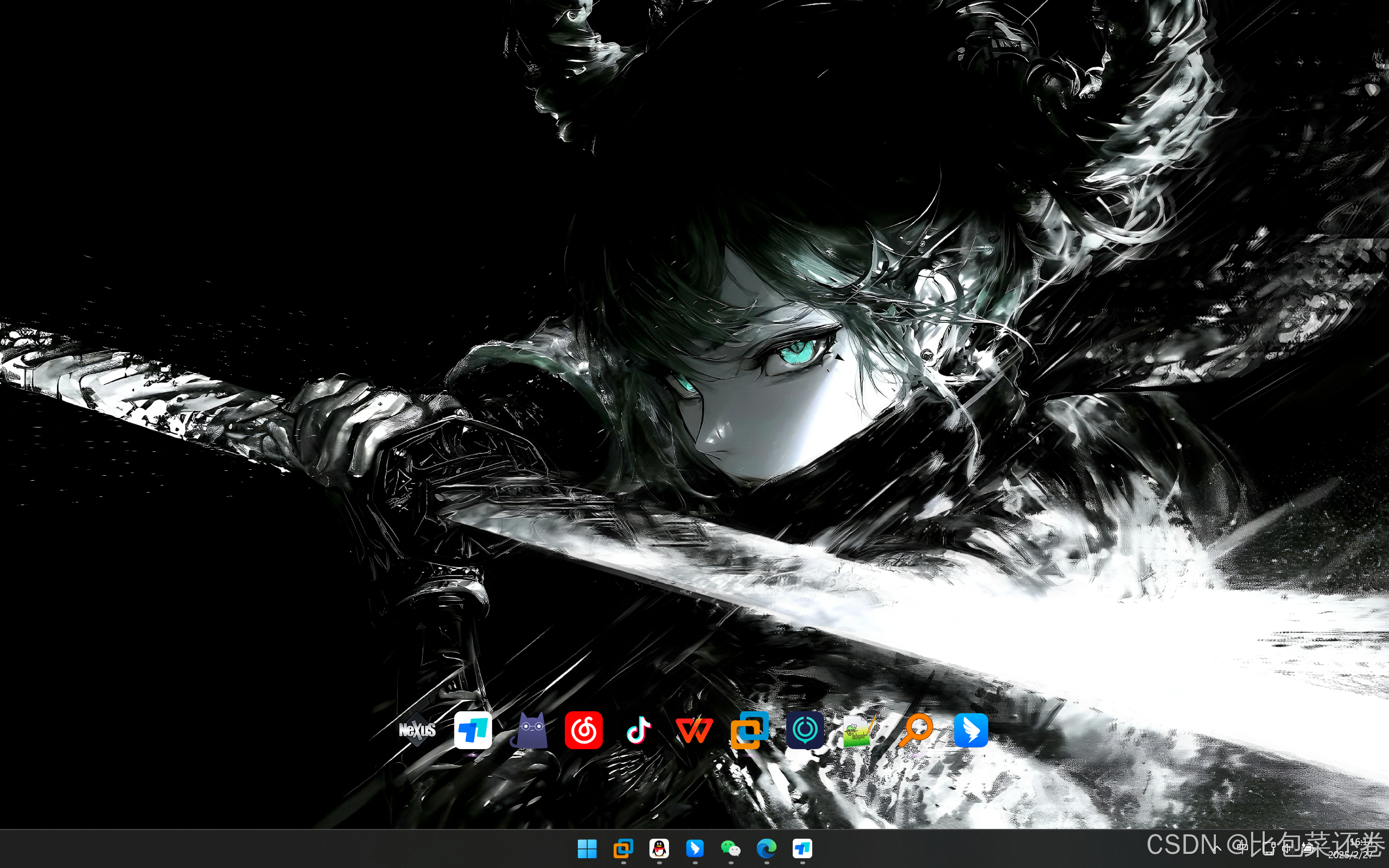Open the Nexus dock logo icon
Image resolution: width=1389 pixels, height=868 pixels.
[417, 730]
